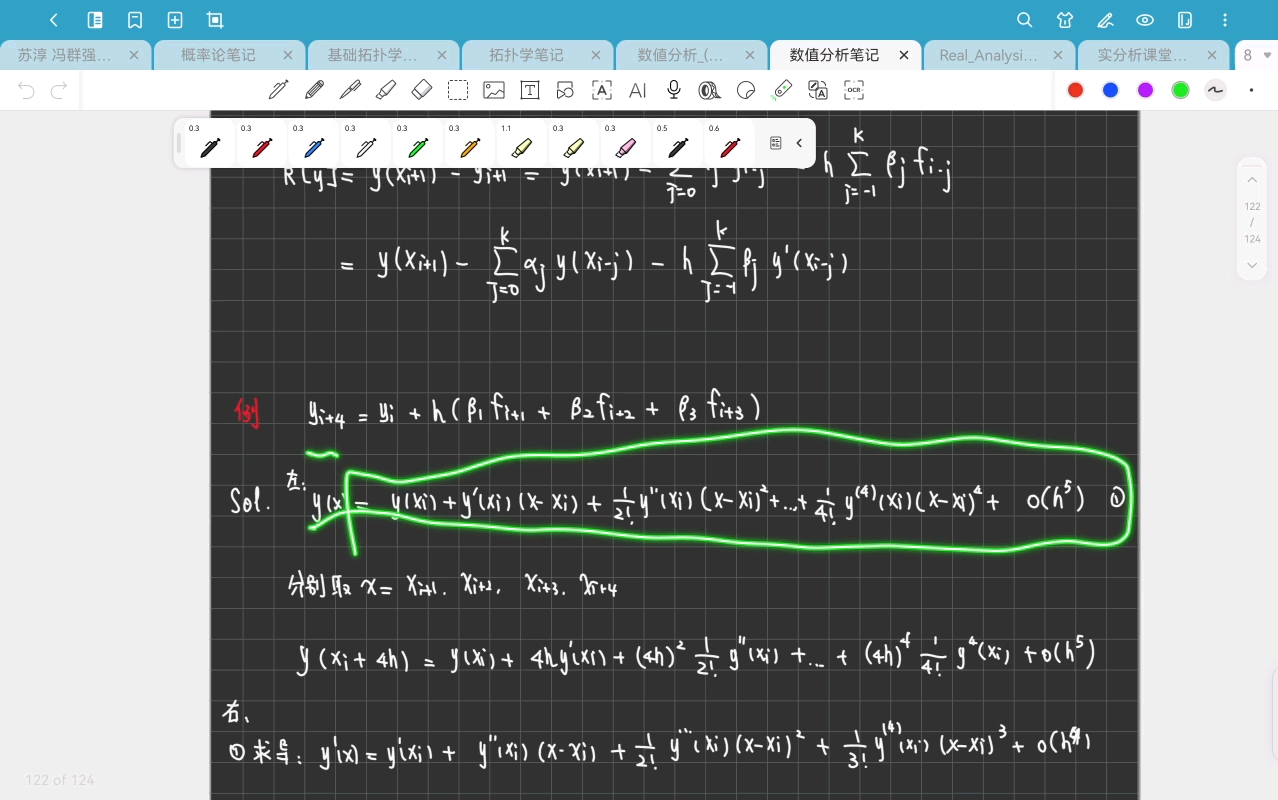Switch to the 实分析课堂 tab
The image size is (1278, 800).
1142,56
